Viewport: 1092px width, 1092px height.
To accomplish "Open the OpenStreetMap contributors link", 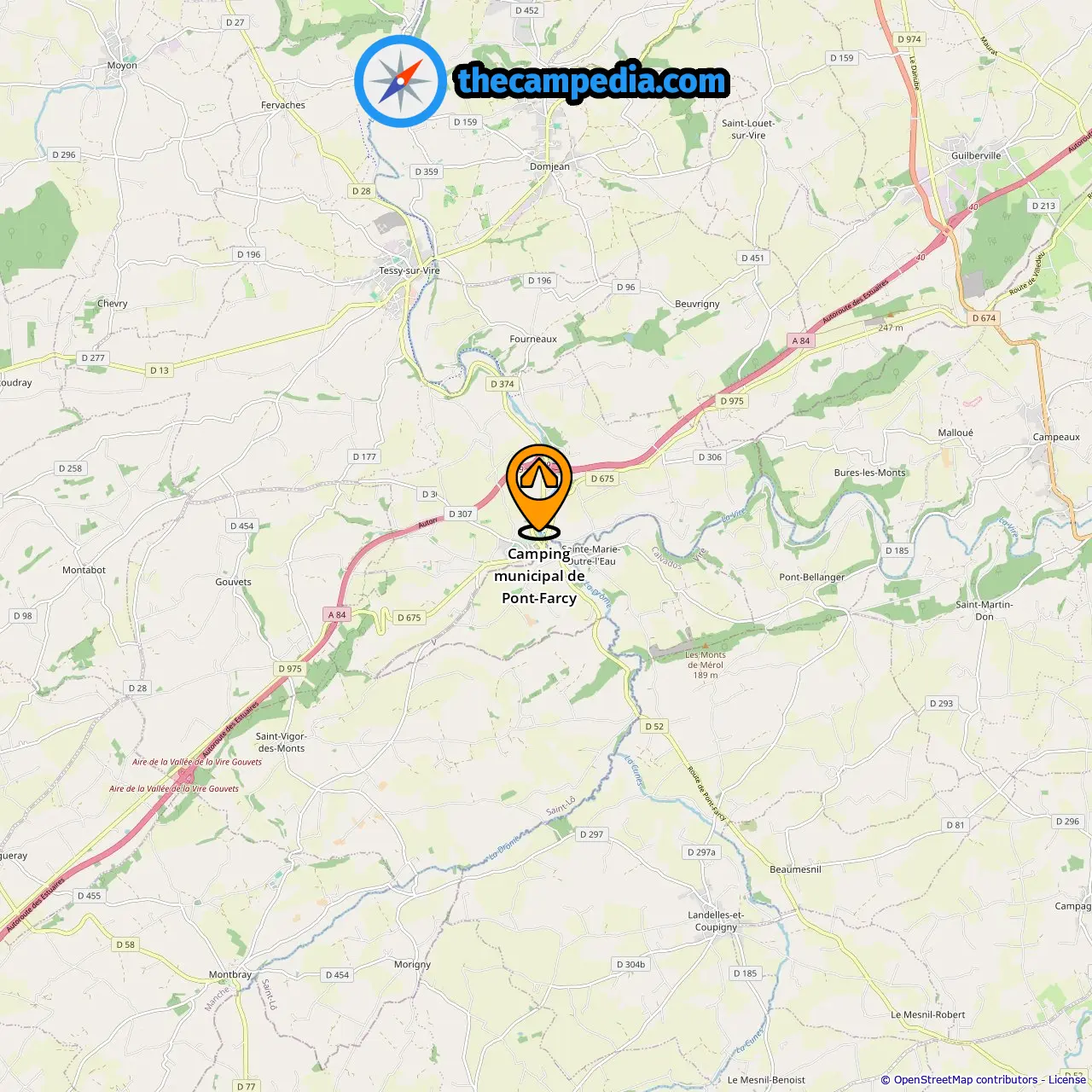I will 966,1079.
